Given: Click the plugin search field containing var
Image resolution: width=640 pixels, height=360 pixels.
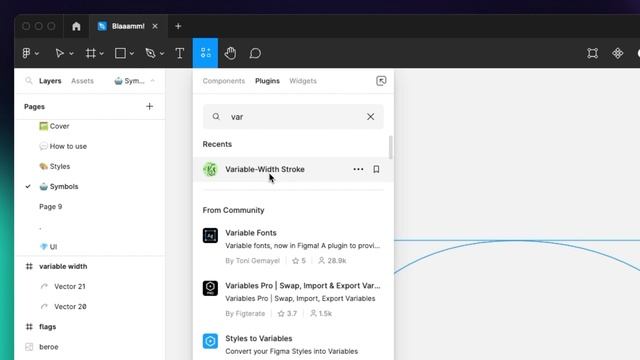Looking at the screenshot, I should 293,117.
